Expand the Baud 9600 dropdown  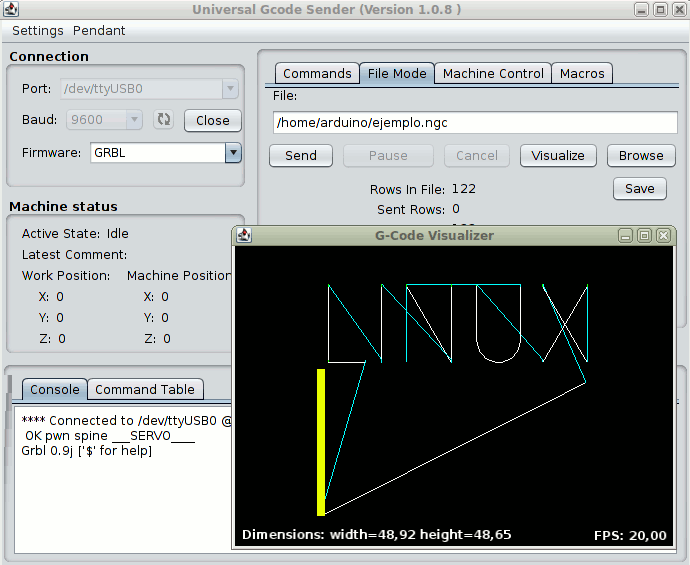click(134, 120)
